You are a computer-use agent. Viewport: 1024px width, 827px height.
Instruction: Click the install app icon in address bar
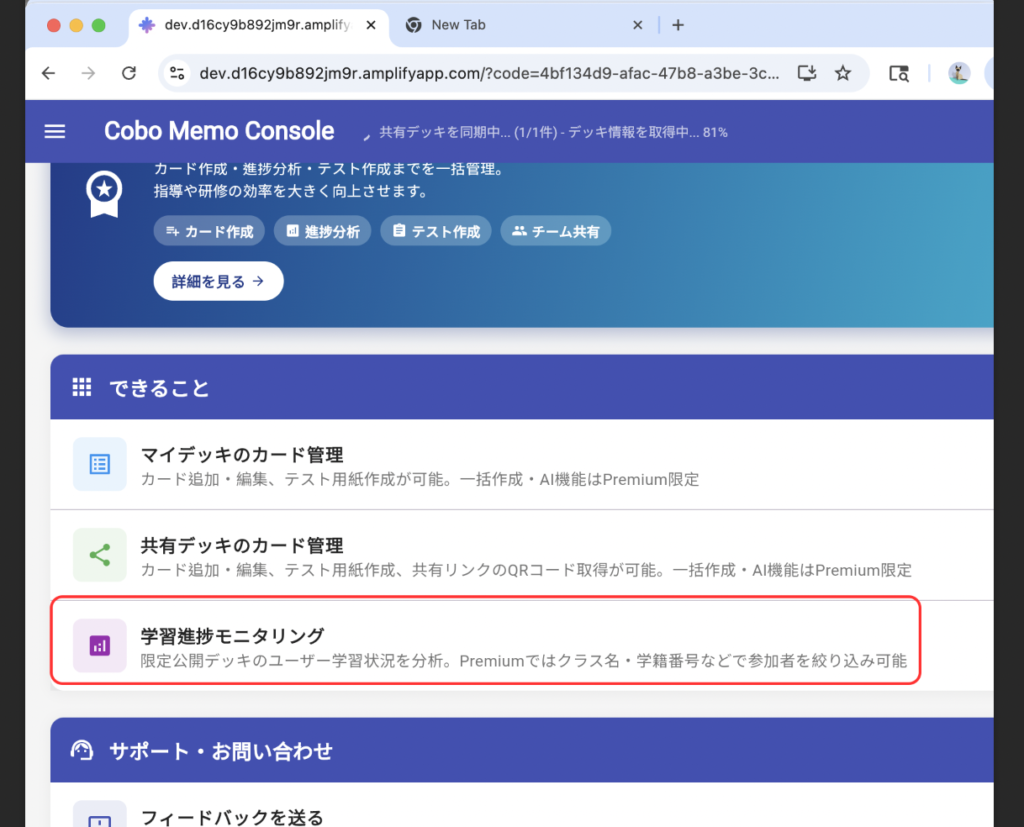806,73
